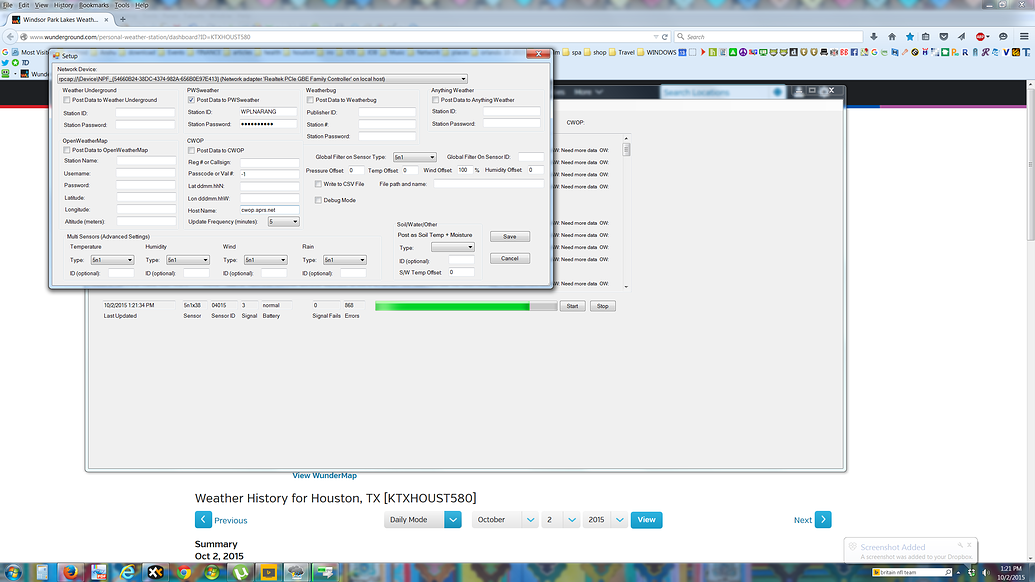Open the Google G bookmark in bookmarks bar
The height and width of the screenshot is (582, 1035).
tap(5, 52)
